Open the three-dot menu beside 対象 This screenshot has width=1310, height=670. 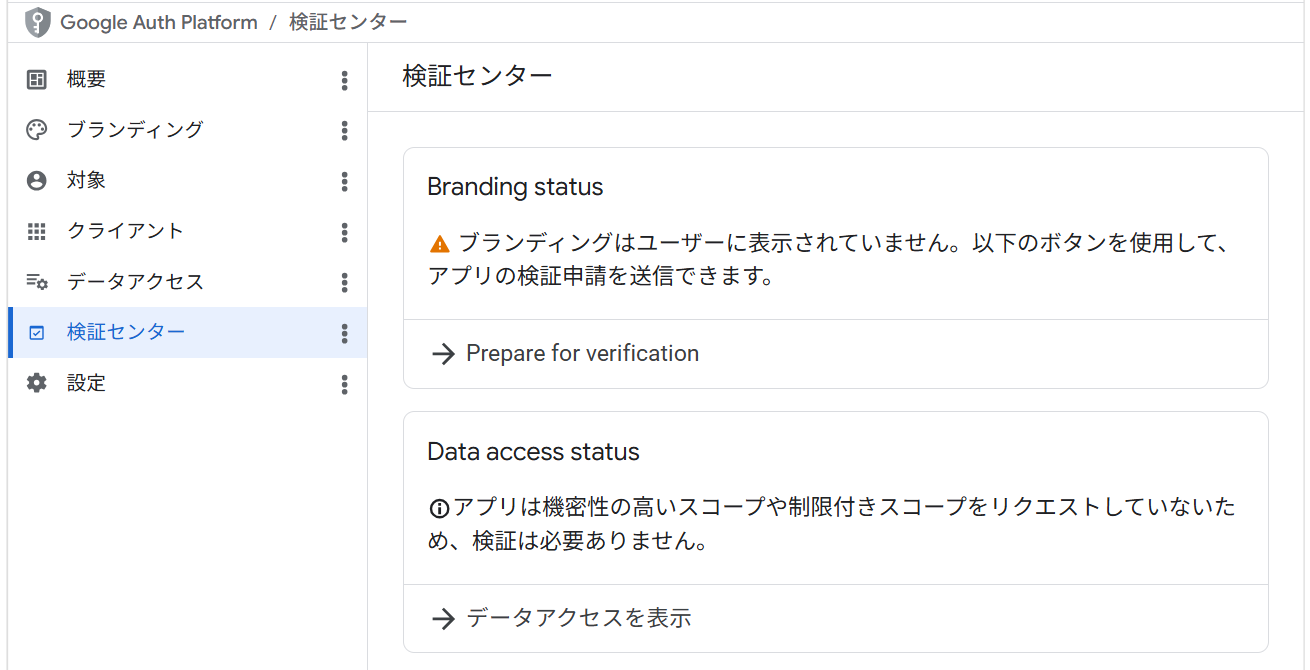345,182
